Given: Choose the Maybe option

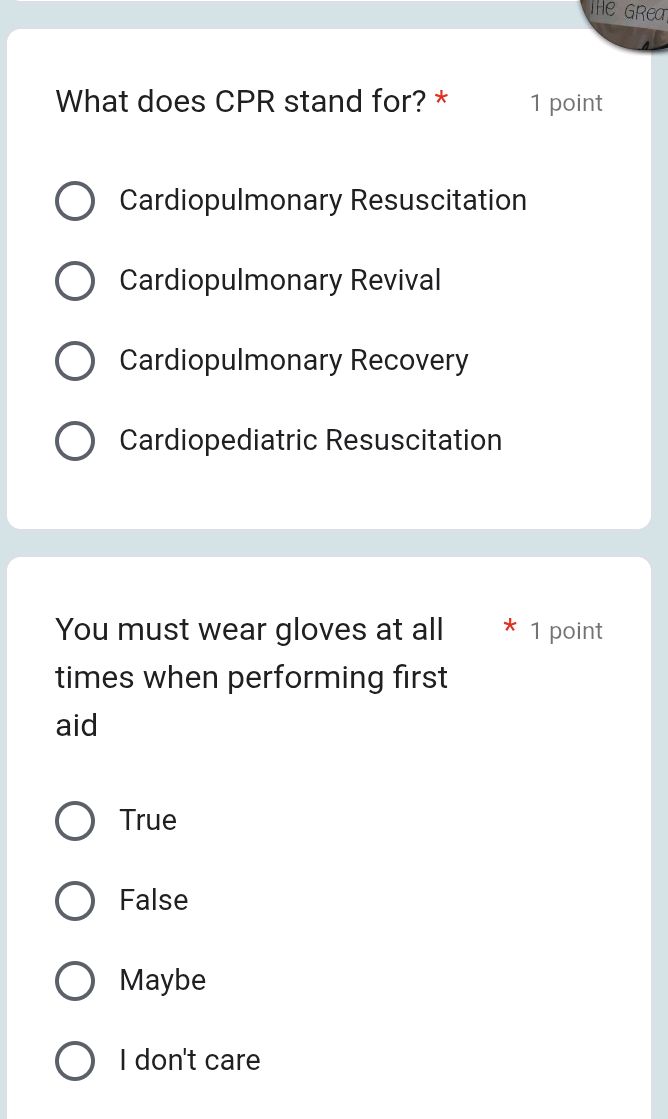Looking at the screenshot, I should pyautogui.click(x=75, y=981).
